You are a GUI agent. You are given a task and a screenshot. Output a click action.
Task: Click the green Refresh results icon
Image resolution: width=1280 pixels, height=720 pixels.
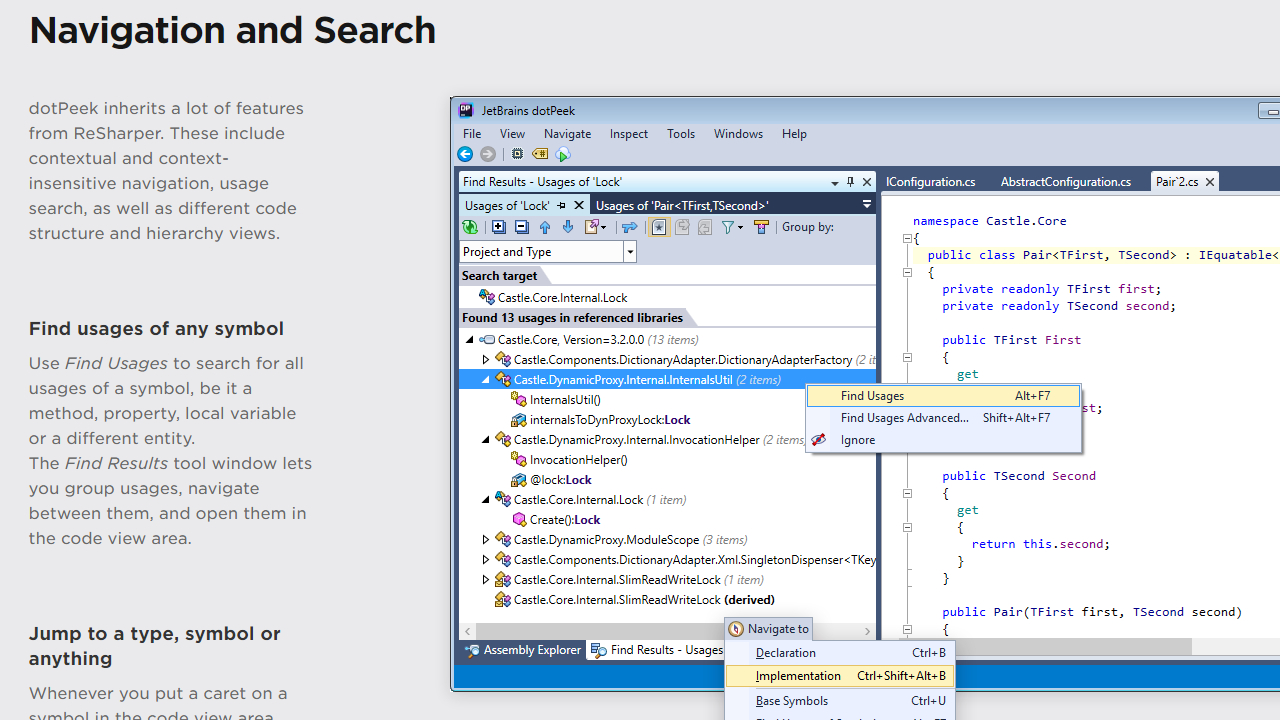coord(469,228)
